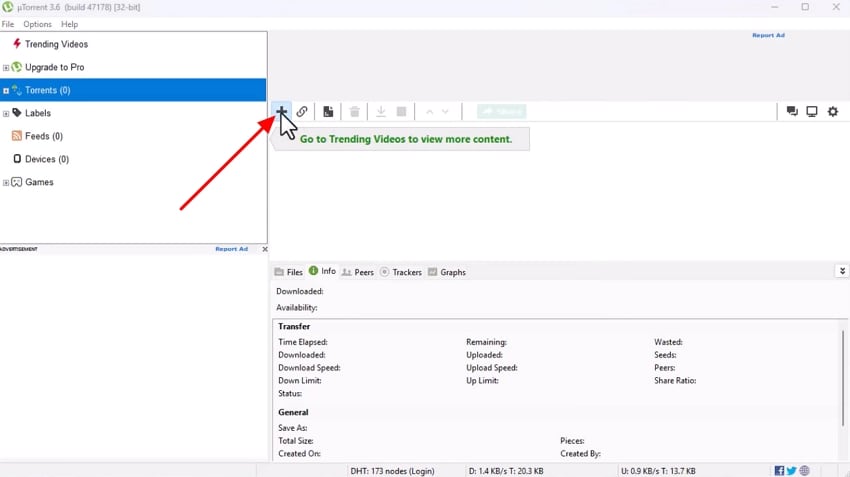The width and height of the screenshot is (850, 477).
Task: Switch to the Peers tab
Action: coord(358,272)
